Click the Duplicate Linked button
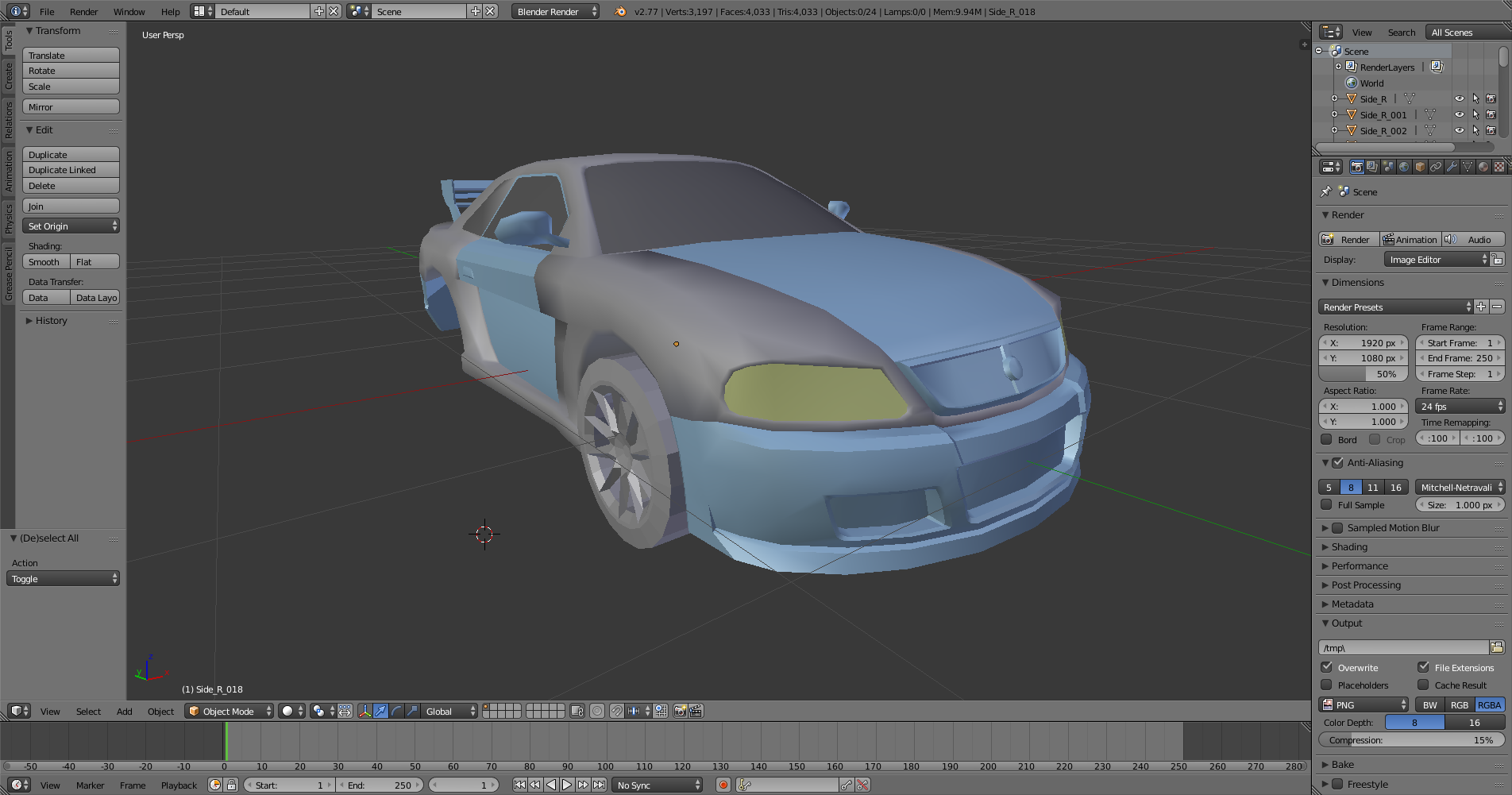This screenshot has height=795, width=1512. pyautogui.click(x=71, y=170)
